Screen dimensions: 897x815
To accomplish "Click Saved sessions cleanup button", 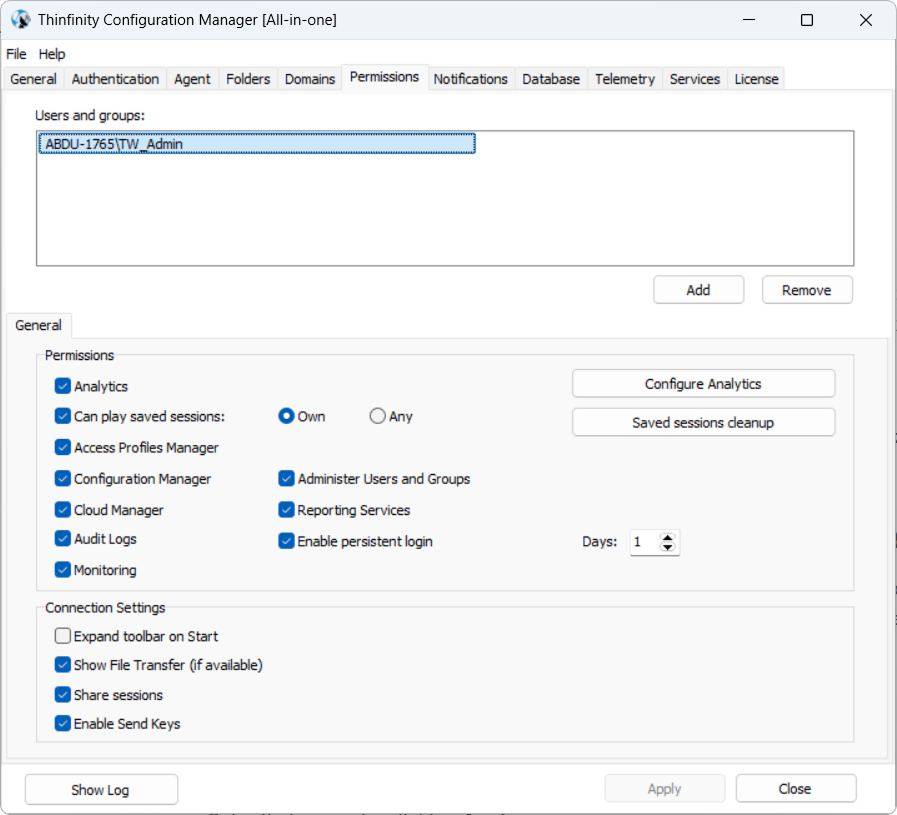I will (x=703, y=422).
